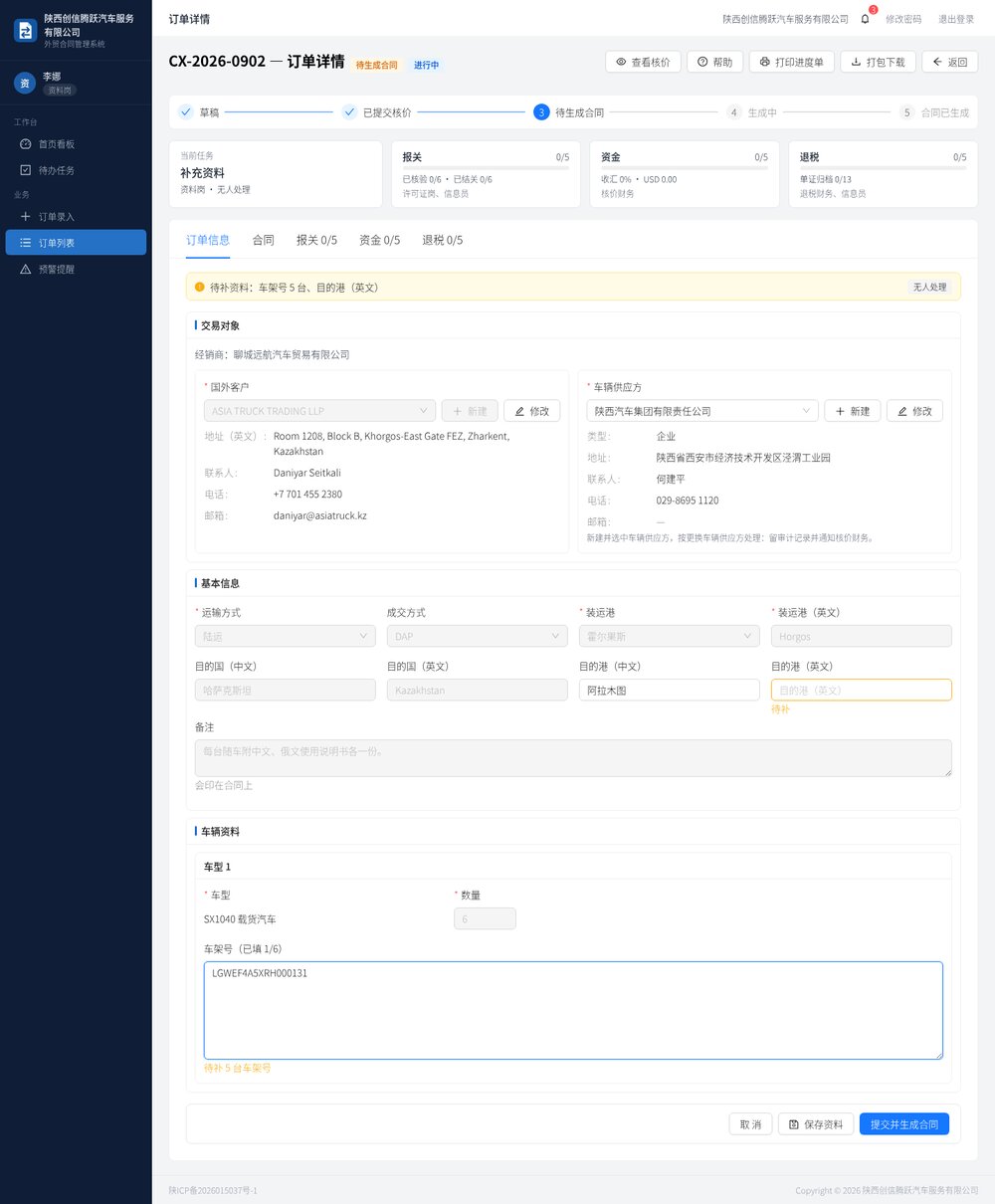Open the 装运港 dropdown

coord(670,637)
